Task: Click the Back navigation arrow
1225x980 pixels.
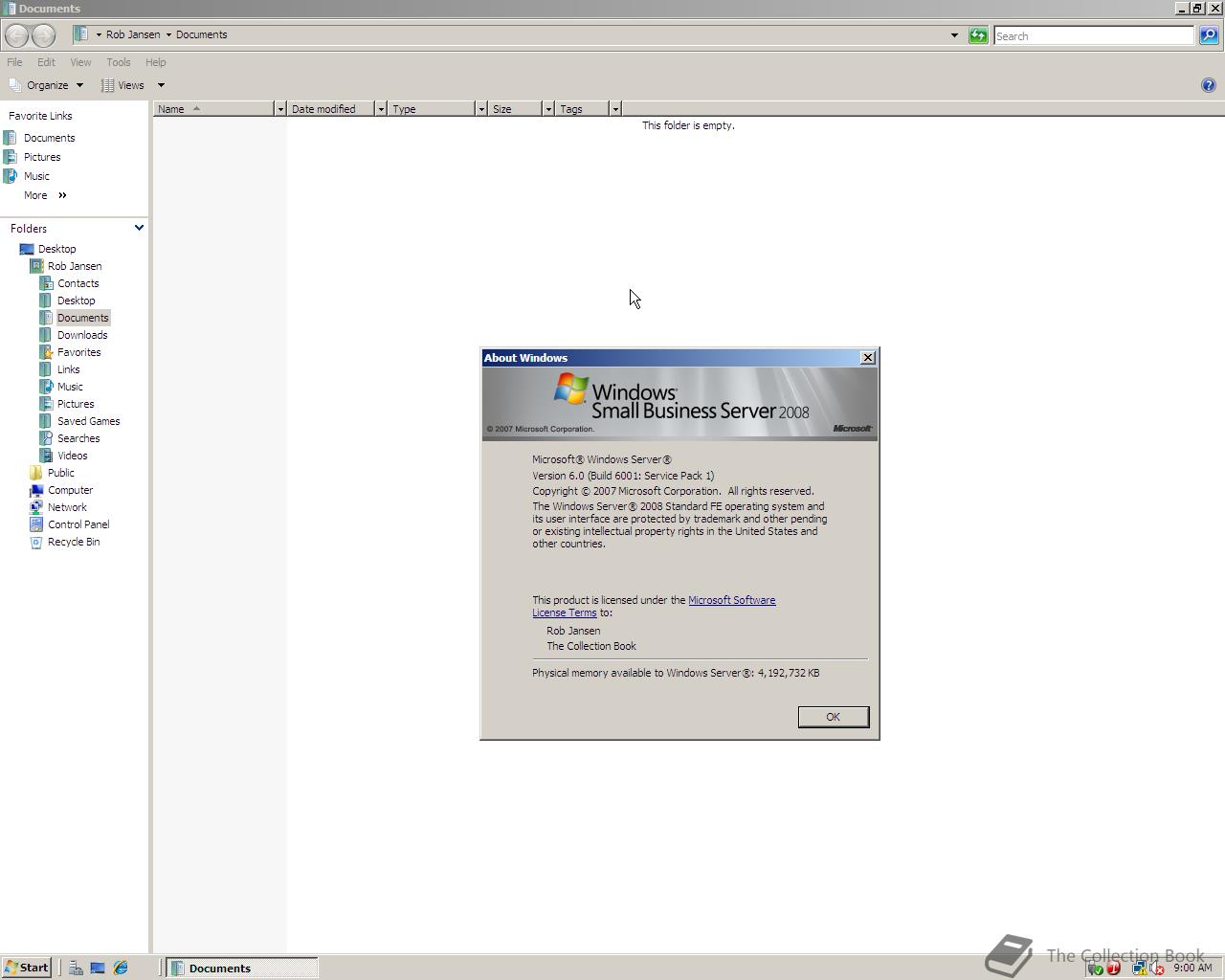Action: tap(16, 35)
